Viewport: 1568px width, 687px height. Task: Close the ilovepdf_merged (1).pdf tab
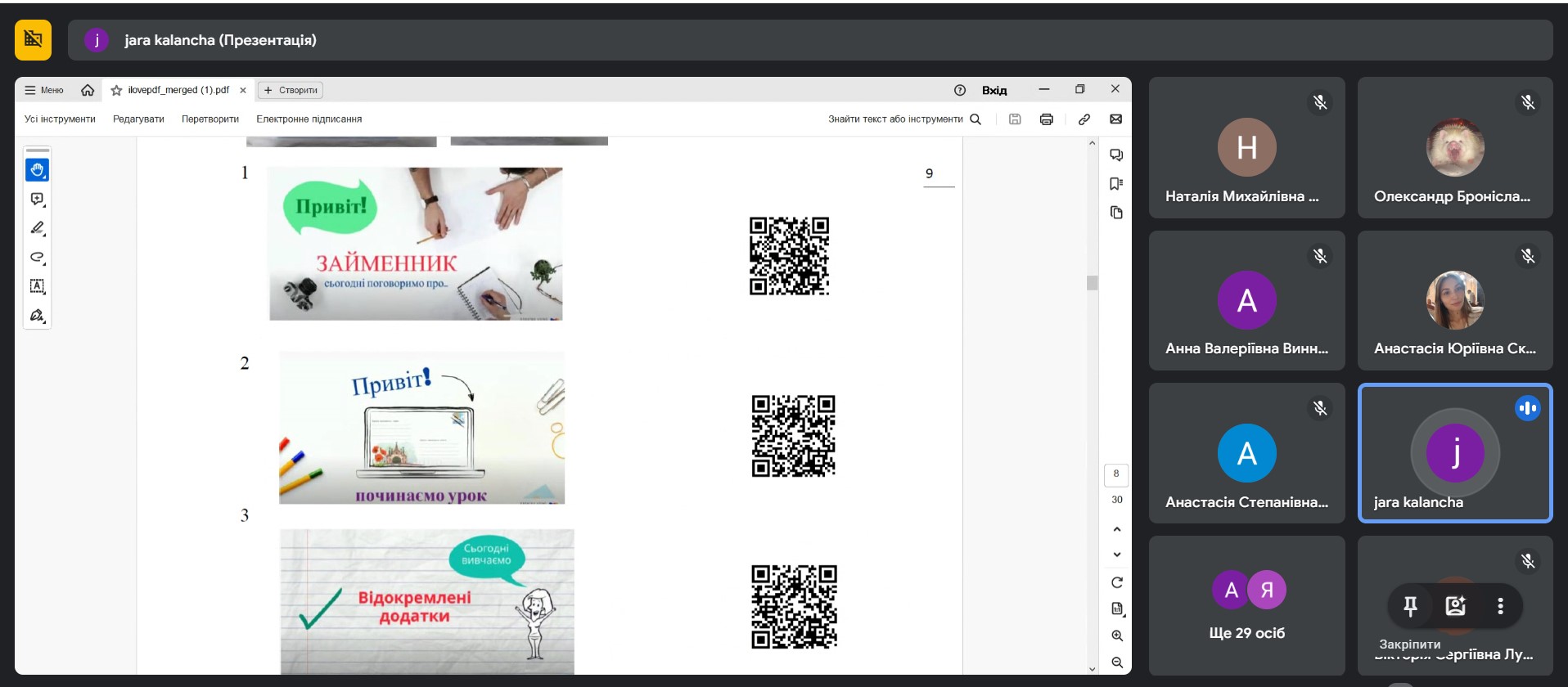click(x=243, y=90)
